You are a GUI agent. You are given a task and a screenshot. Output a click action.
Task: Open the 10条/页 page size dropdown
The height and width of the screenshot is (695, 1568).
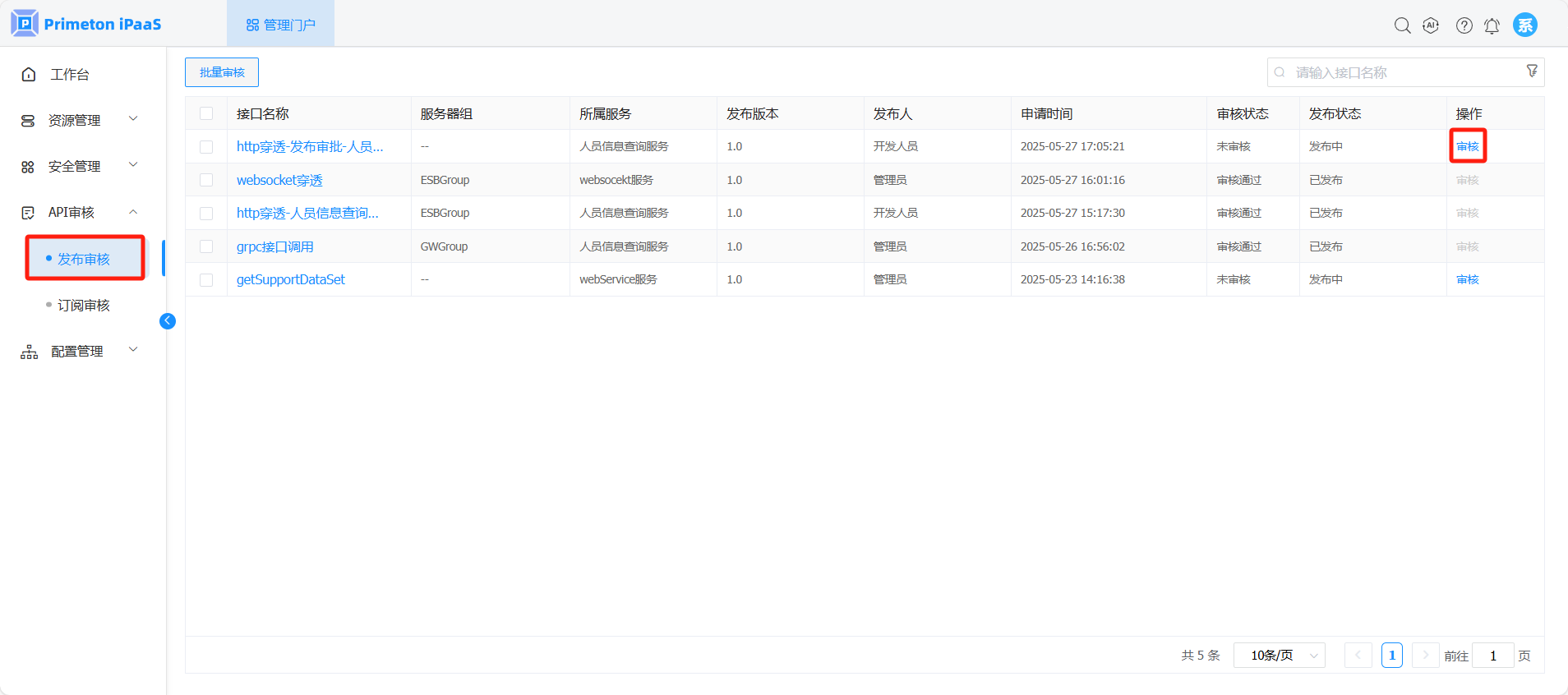pos(1279,656)
